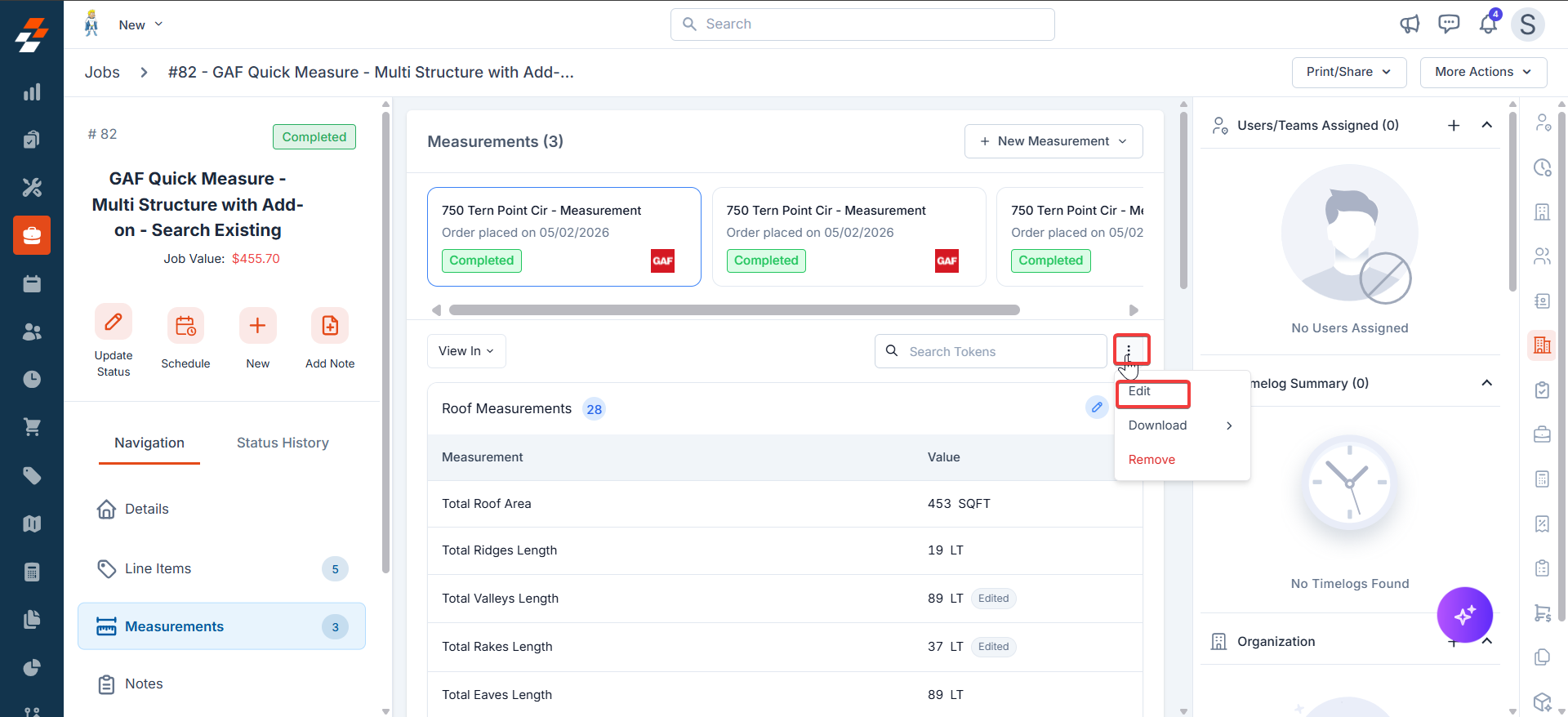Click the horizontal scrollbar under measurement cards
Viewport: 1568px width, 717px height.
[733, 310]
